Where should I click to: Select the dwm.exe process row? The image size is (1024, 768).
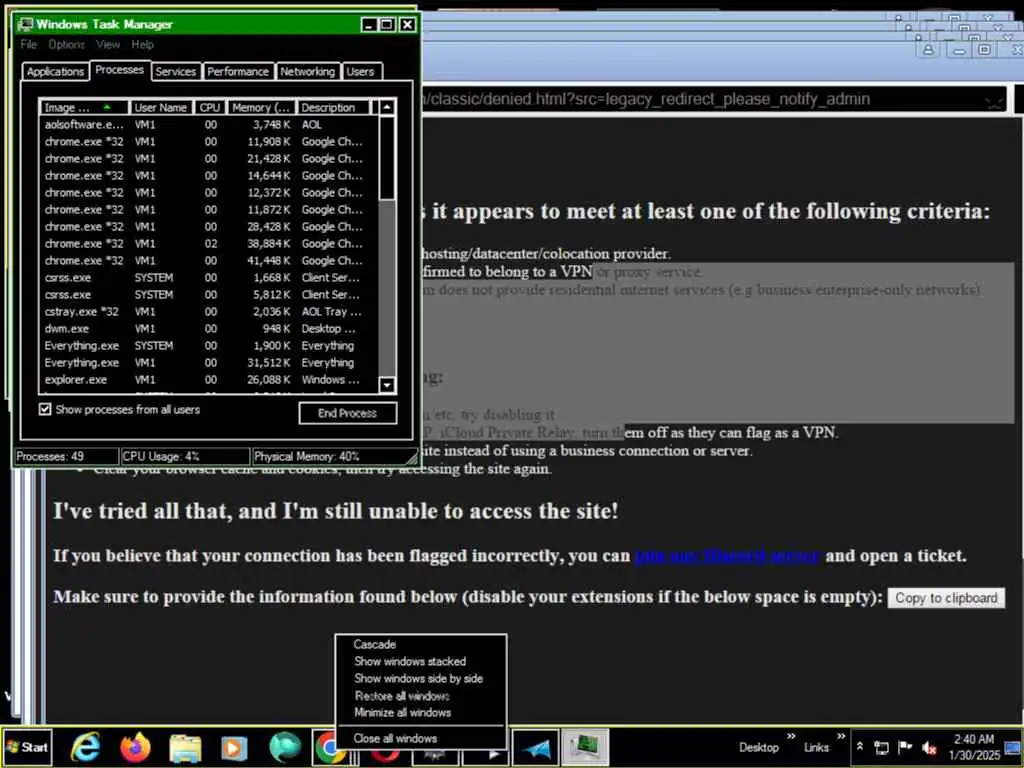tap(208, 328)
